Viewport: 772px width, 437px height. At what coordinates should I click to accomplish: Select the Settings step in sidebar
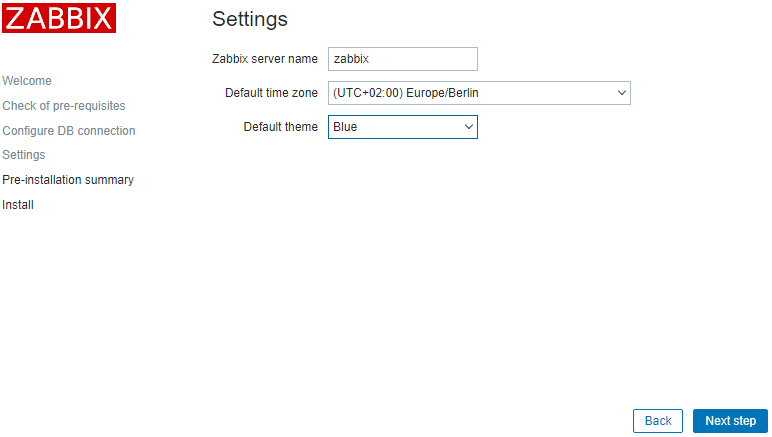click(24, 155)
